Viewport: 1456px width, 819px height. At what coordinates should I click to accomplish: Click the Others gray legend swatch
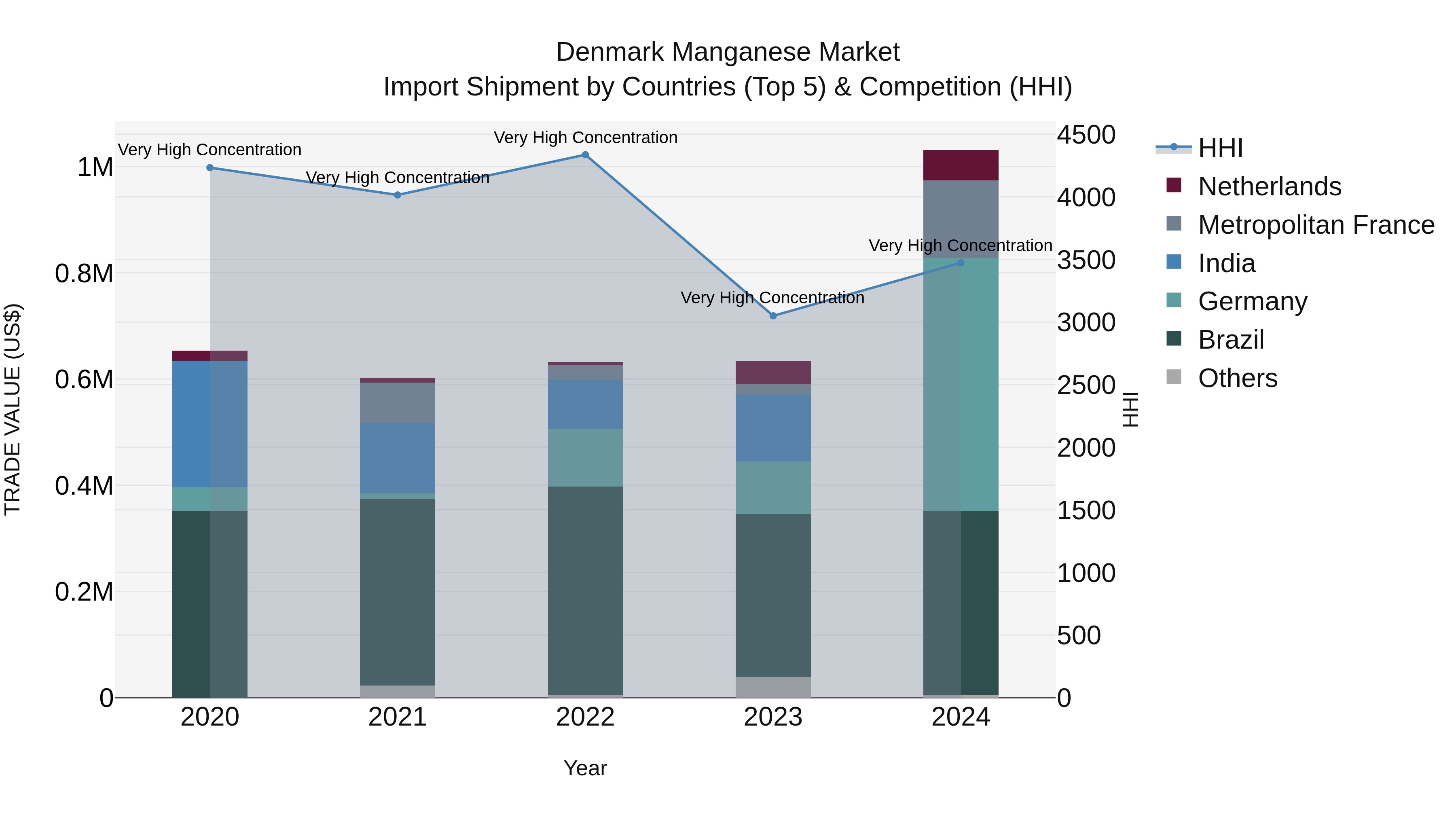click(x=1174, y=377)
